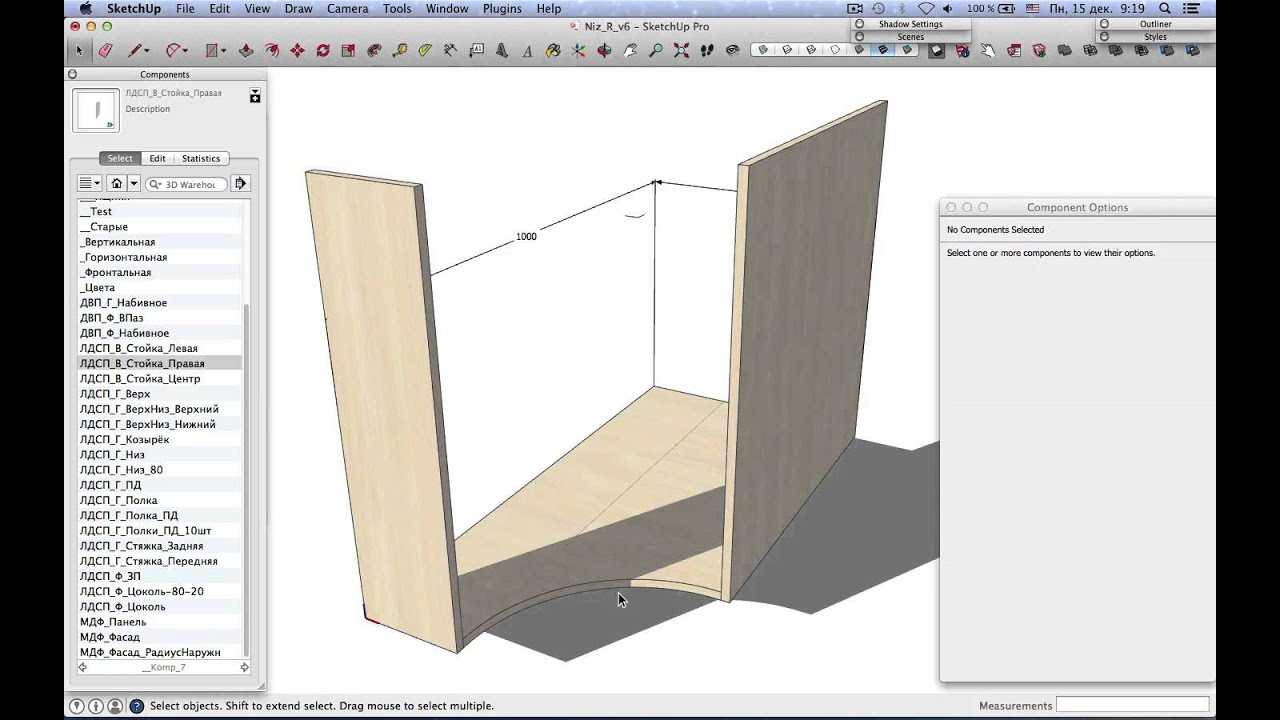Click the Measurements input box

click(1132, 705)
